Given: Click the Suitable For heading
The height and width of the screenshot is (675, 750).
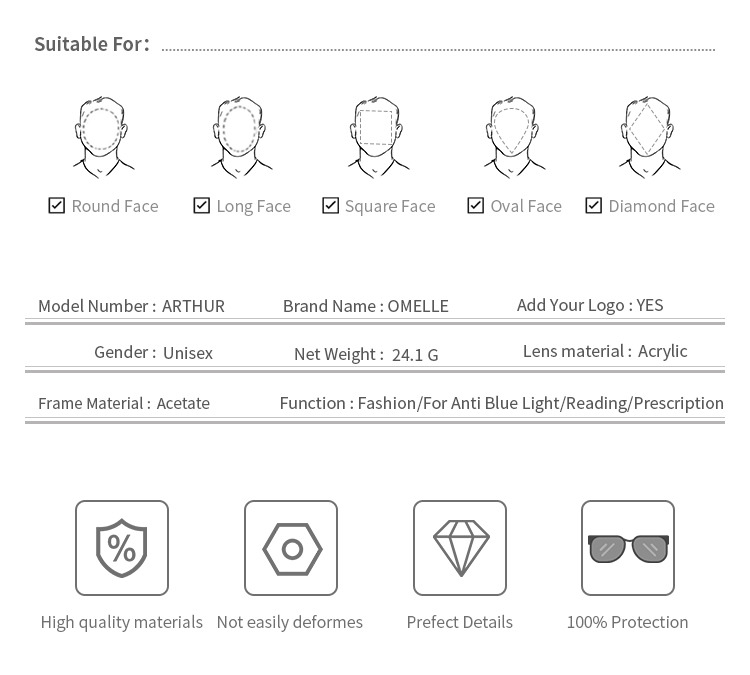Looking at the screenshot, I should click(91, 44).
